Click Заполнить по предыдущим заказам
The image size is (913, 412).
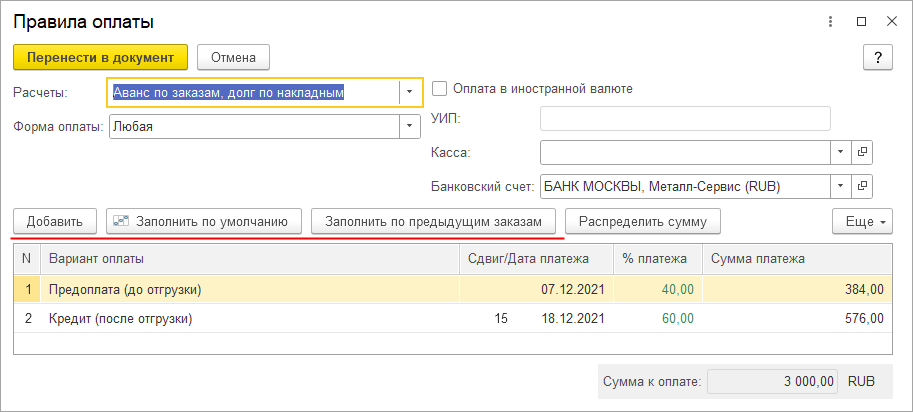pyautogui.click(x=433, y=221)
